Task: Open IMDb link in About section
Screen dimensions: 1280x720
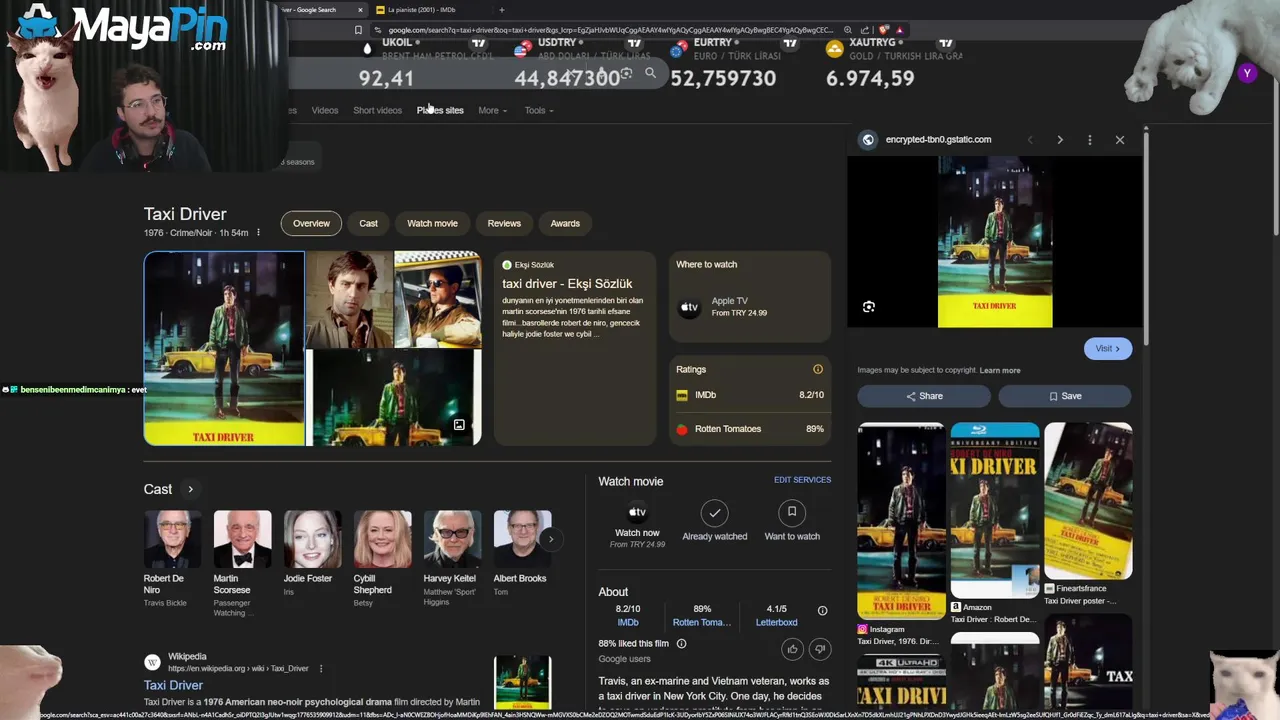Action: (628, 622)
